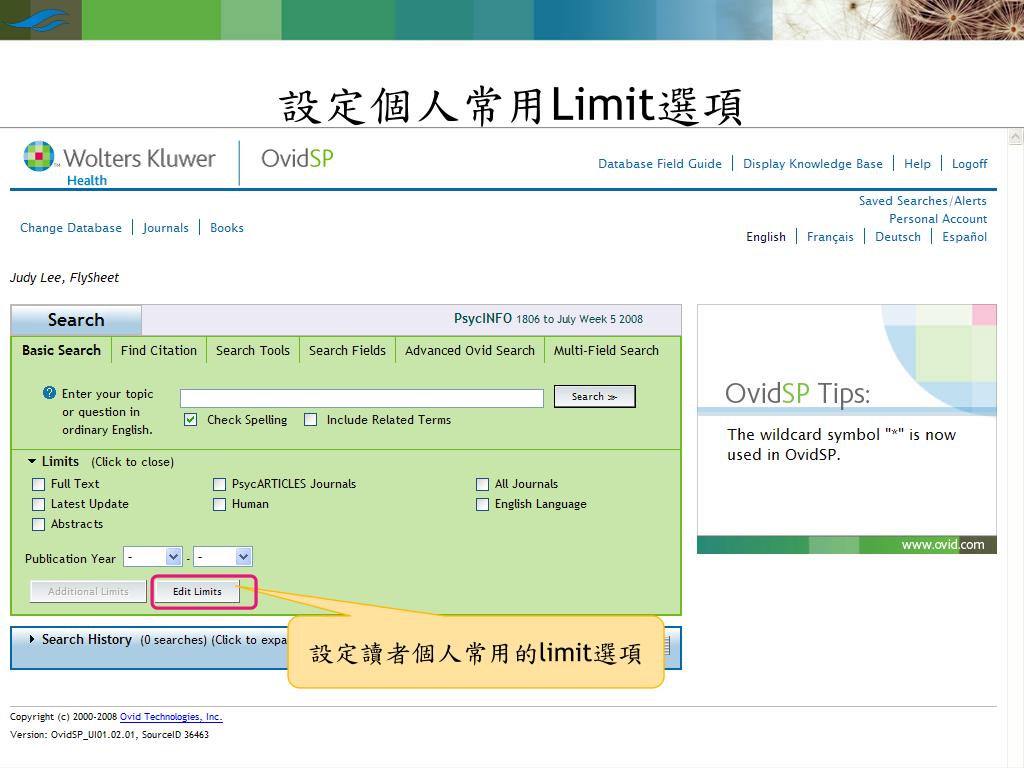Switch to the Basic Search tab
The image size is (1024, 768).
[x=61, y=350]
